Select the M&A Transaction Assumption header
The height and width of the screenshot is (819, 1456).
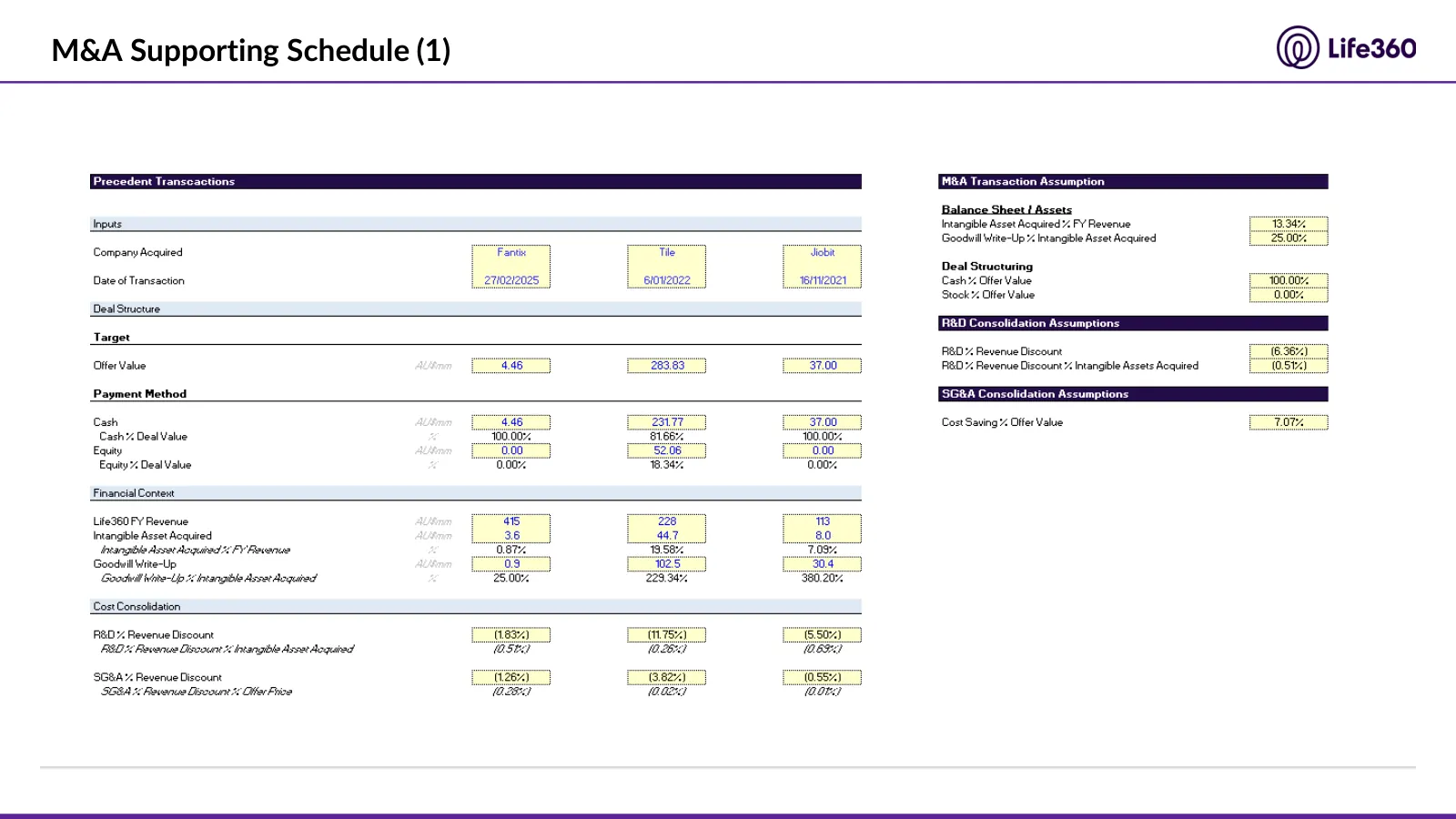coord(1133,182)
